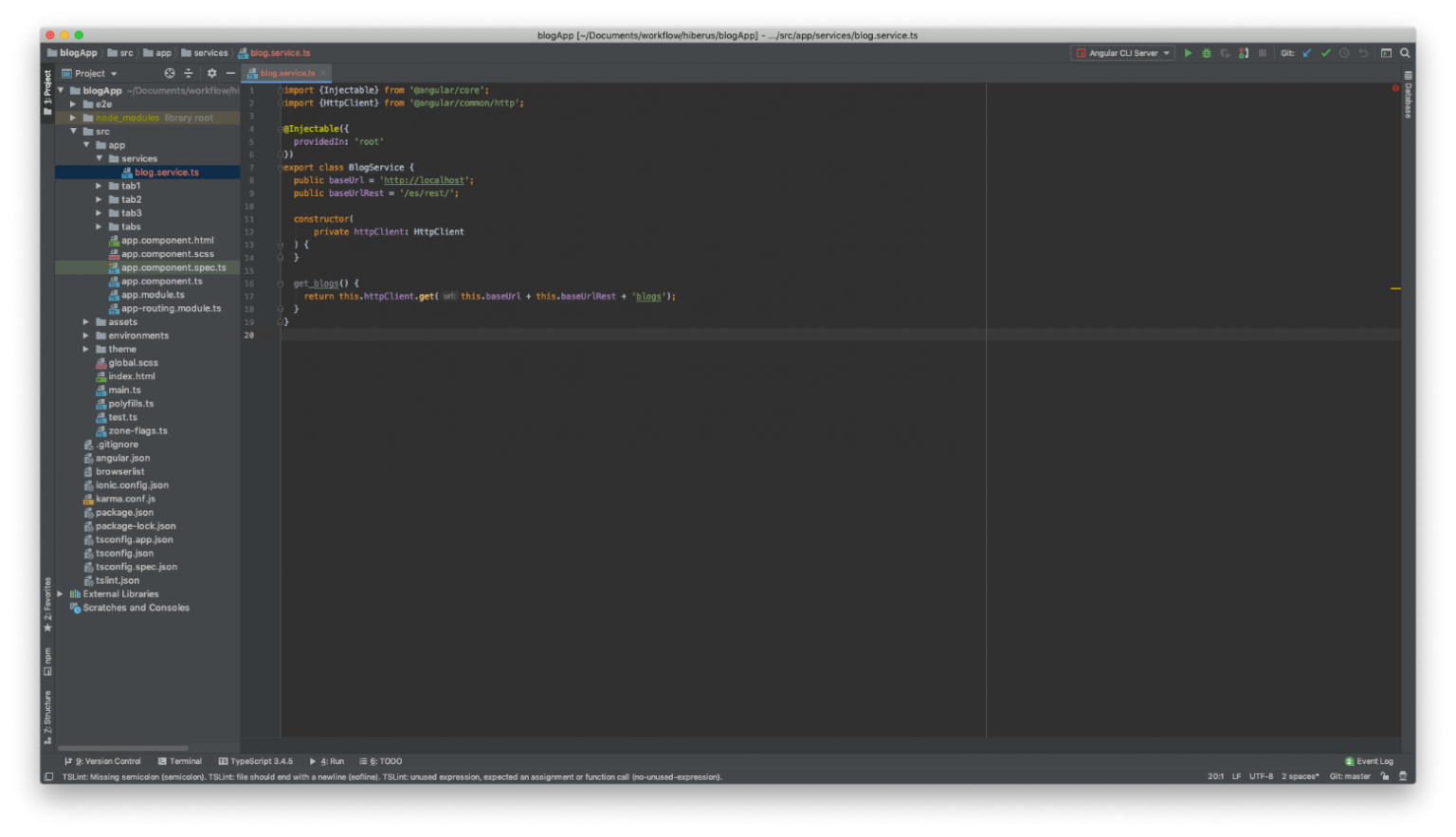Expand the tab1 folder in the tree
Viewport: 1456px width, 837px height.
[x=99, y=186]
